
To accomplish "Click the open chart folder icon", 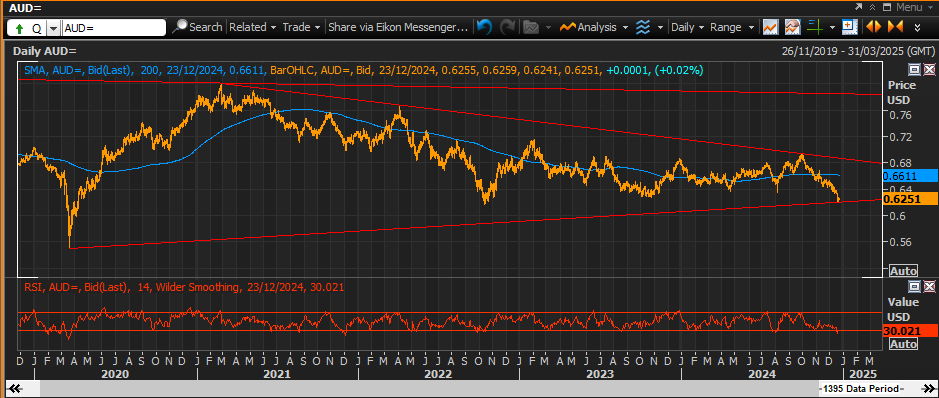I will [531, 27].
